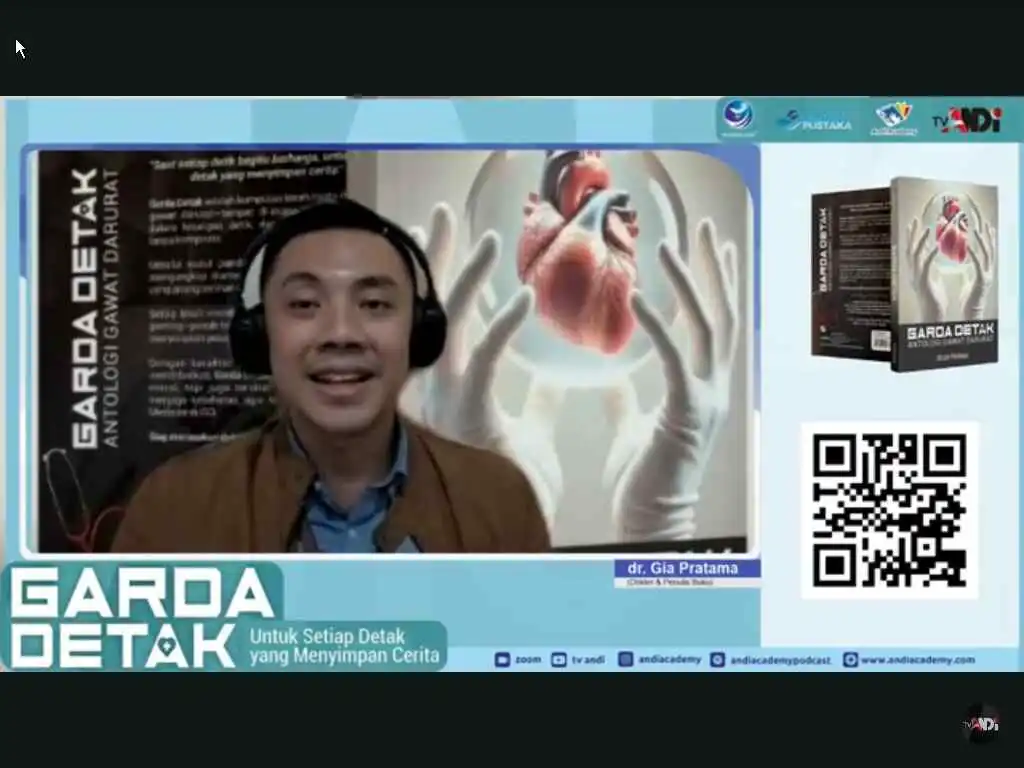Click the icon beside andiacademypodcast
1024x768 pixels.
click(x=717, y=660)
